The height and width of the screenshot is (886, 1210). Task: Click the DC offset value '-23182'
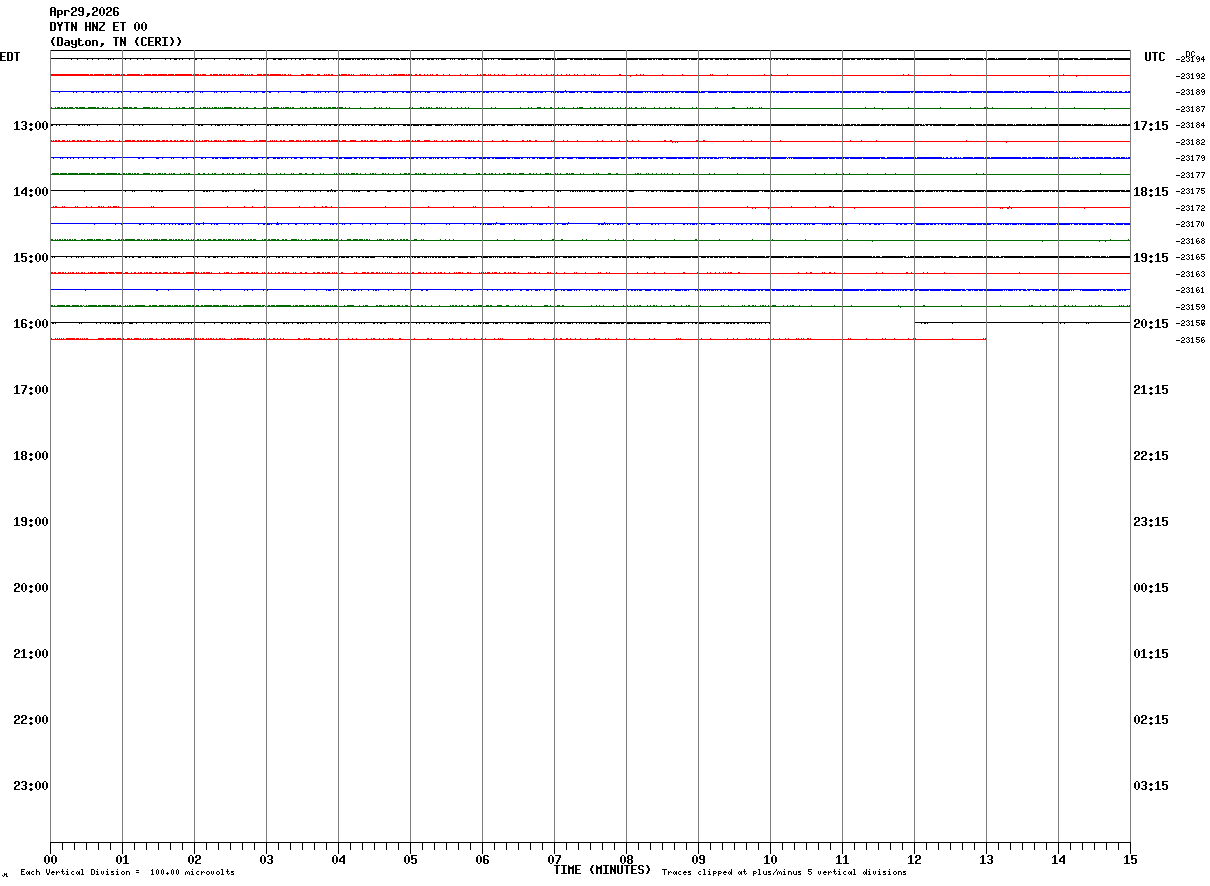pyautogui.click(x=1190, y=142)
